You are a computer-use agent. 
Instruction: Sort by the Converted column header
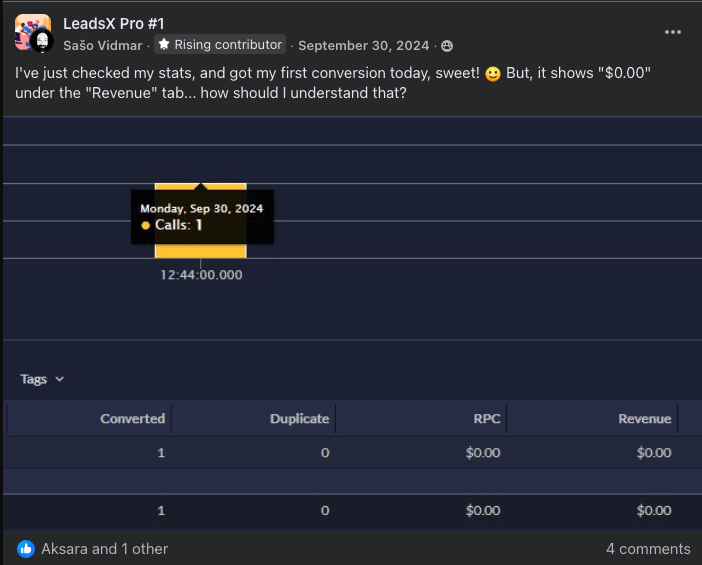click(132, 419)
